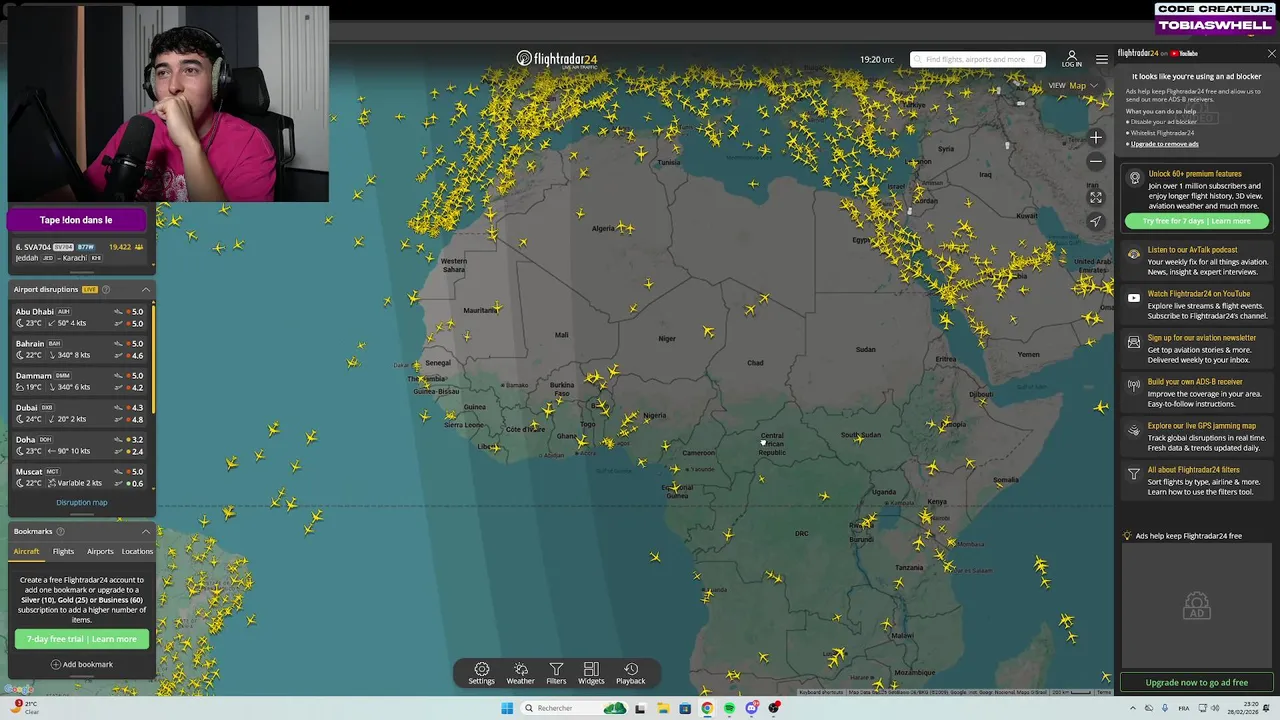Open the Weather layer tool
Viewport: 1280px width, 720px height.
pyautogui.click(x=520, y=673)
